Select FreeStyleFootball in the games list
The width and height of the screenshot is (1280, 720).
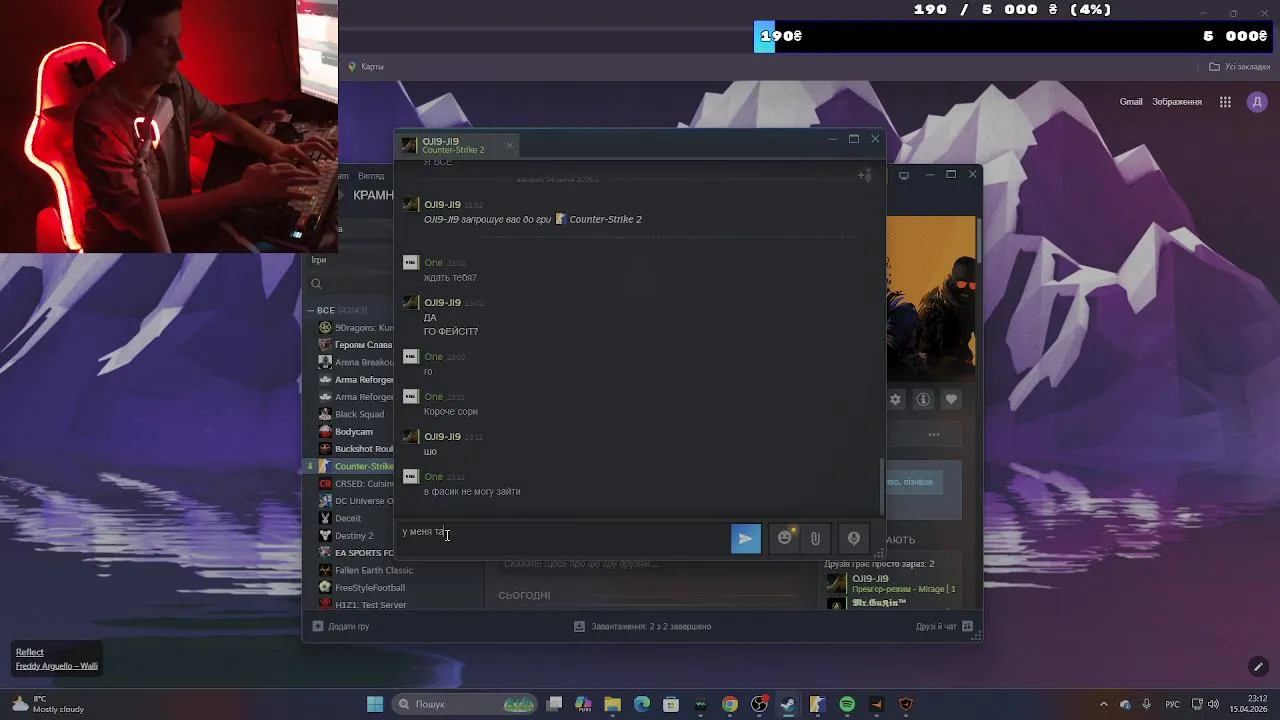(x=362, y=587)
